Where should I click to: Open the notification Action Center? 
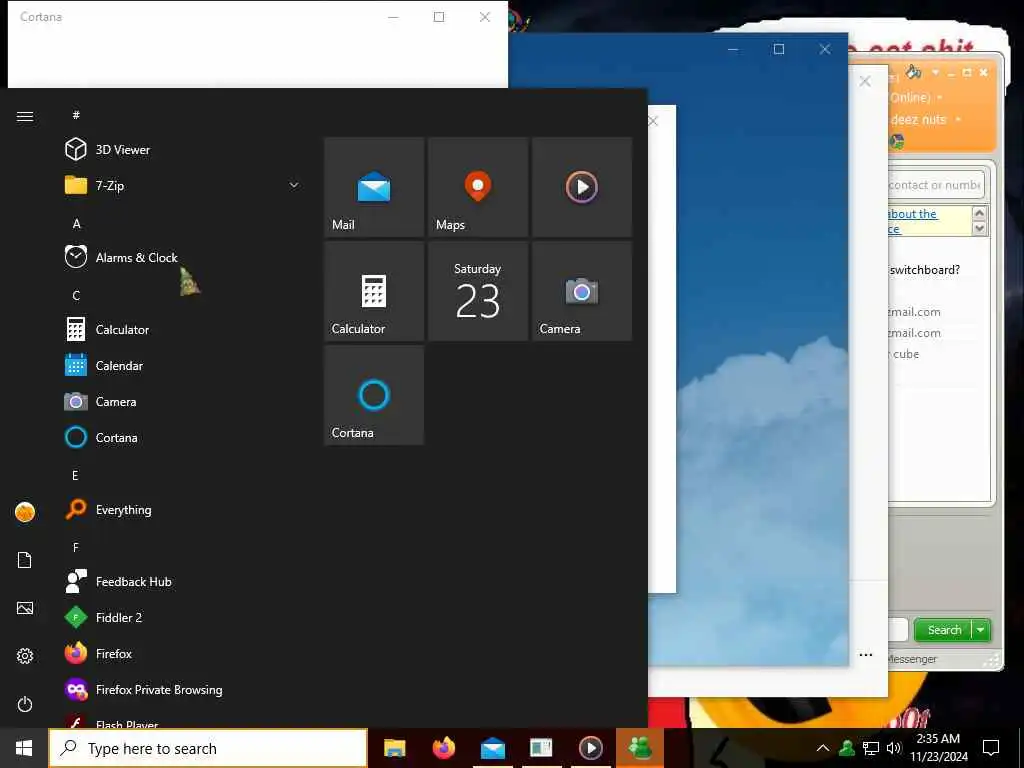[991, 748]
